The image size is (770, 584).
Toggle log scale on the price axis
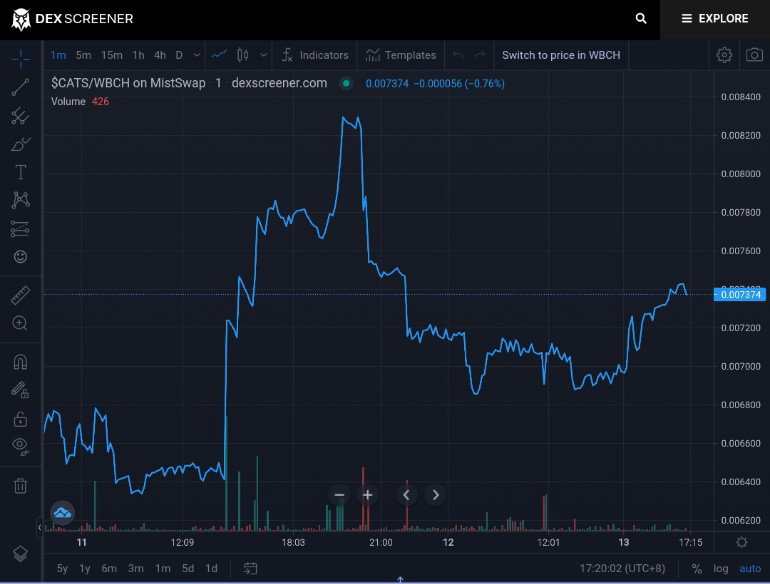(720, 568)
